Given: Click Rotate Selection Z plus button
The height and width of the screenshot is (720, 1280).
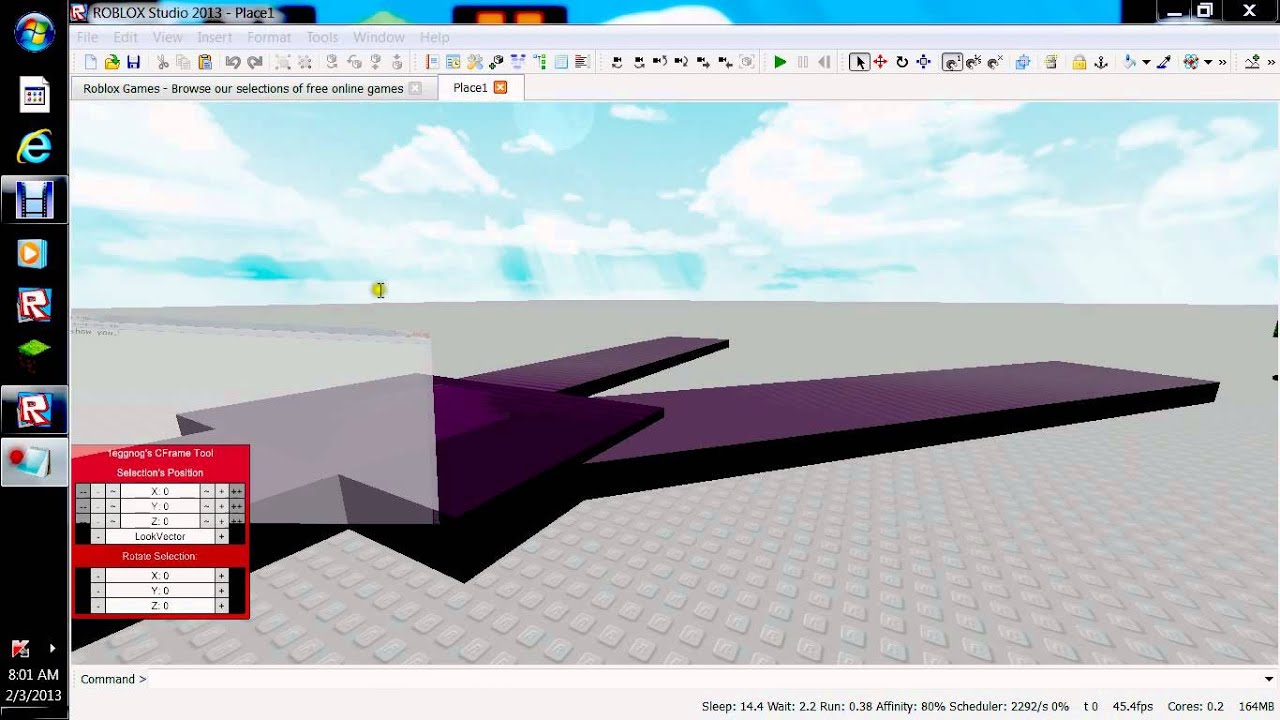Looking at the screenshot, I should click(x=221, y=606).
